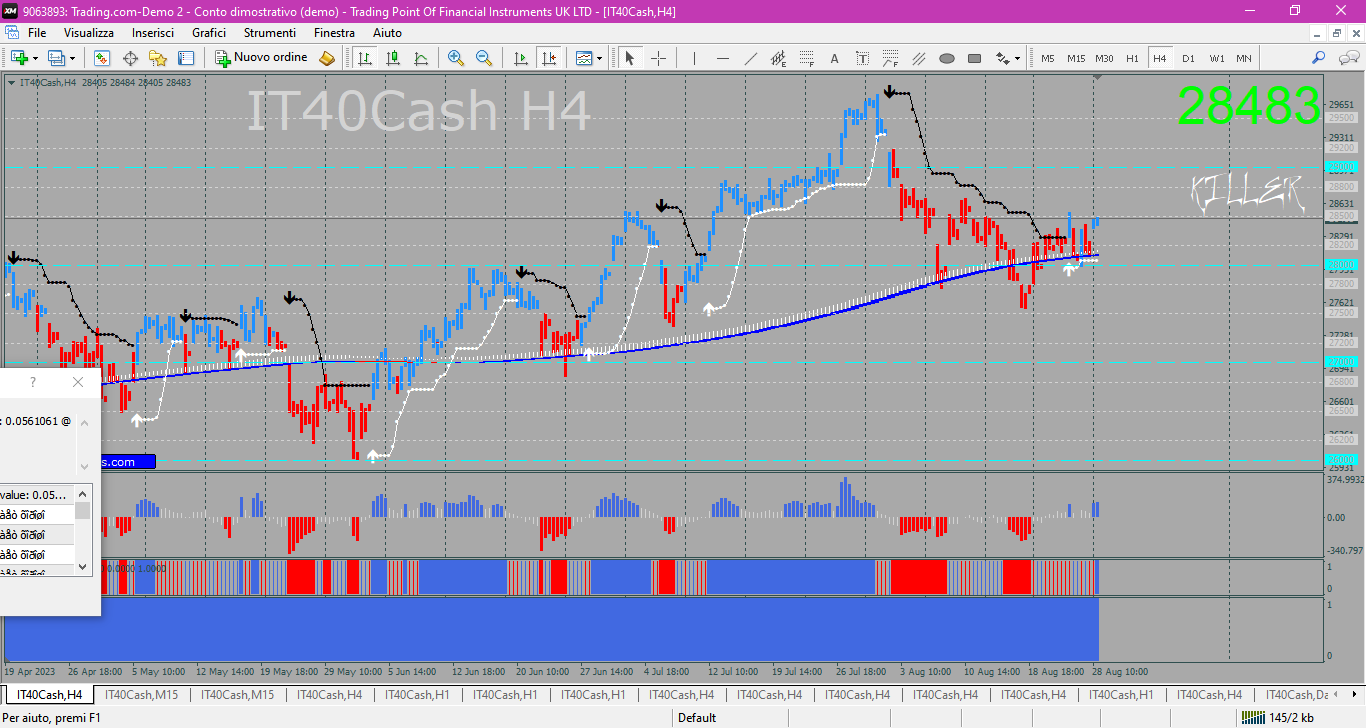Viewport: 1366px width, 728px height.
Task: Open the File menu
Action: pyautogui.click(x=37, y=33)
